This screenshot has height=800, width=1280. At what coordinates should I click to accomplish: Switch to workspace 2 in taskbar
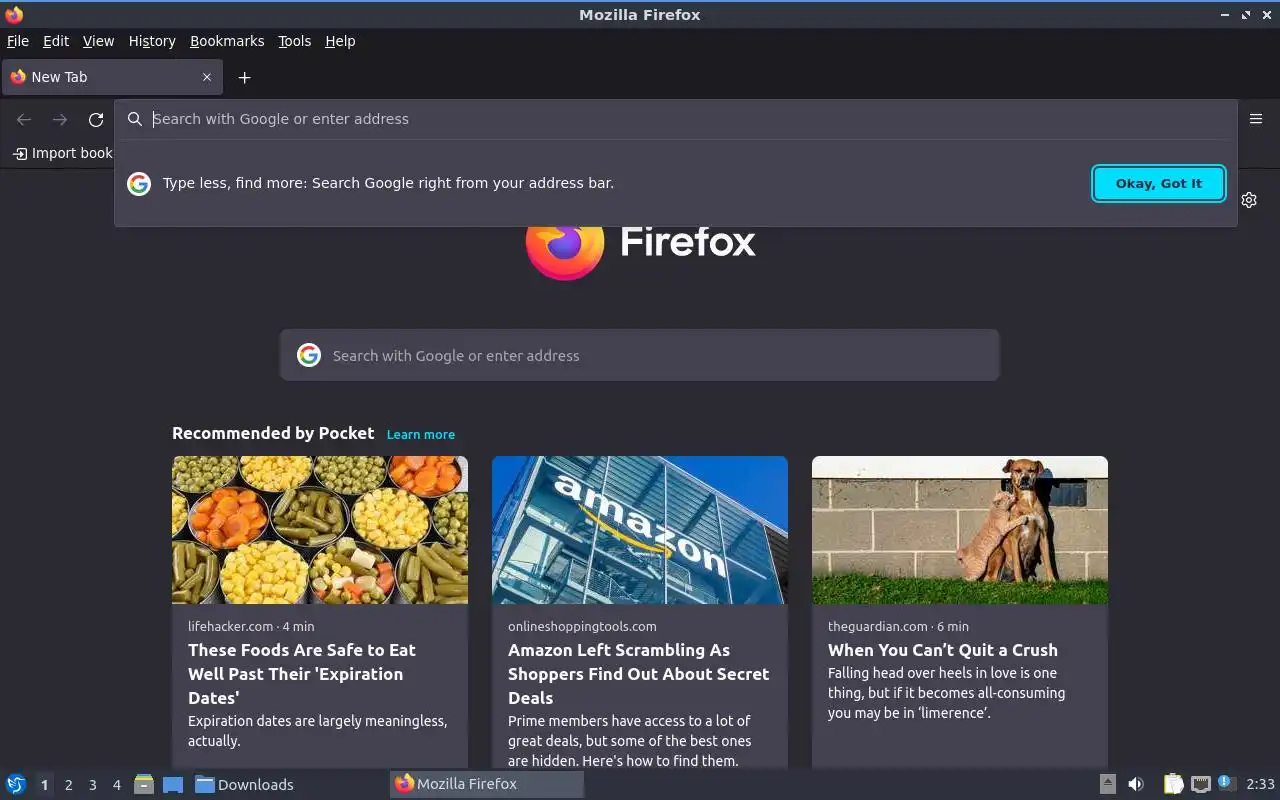[68, 785]
